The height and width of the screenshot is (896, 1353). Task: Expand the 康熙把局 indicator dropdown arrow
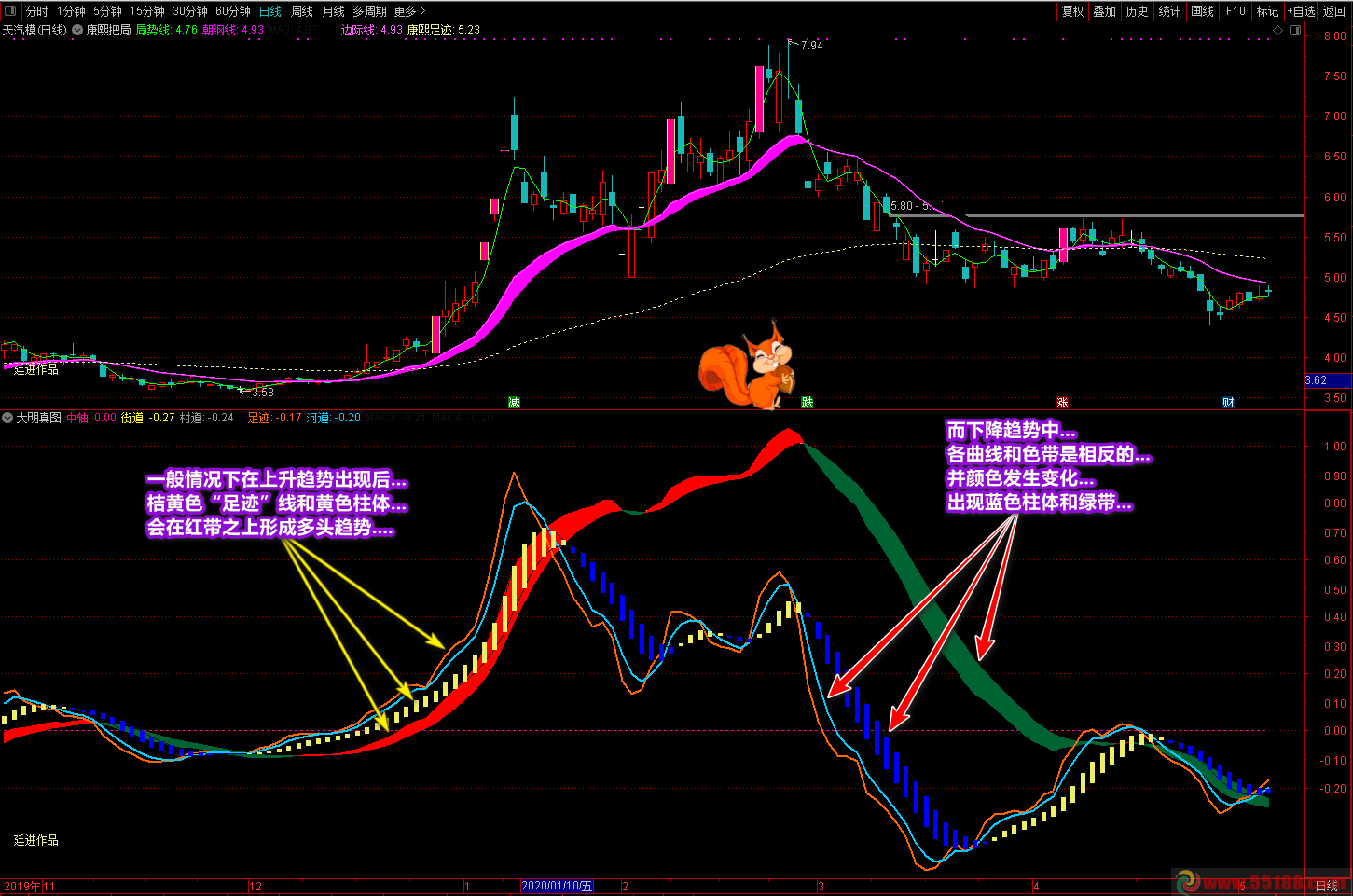(x=77, y=30)
